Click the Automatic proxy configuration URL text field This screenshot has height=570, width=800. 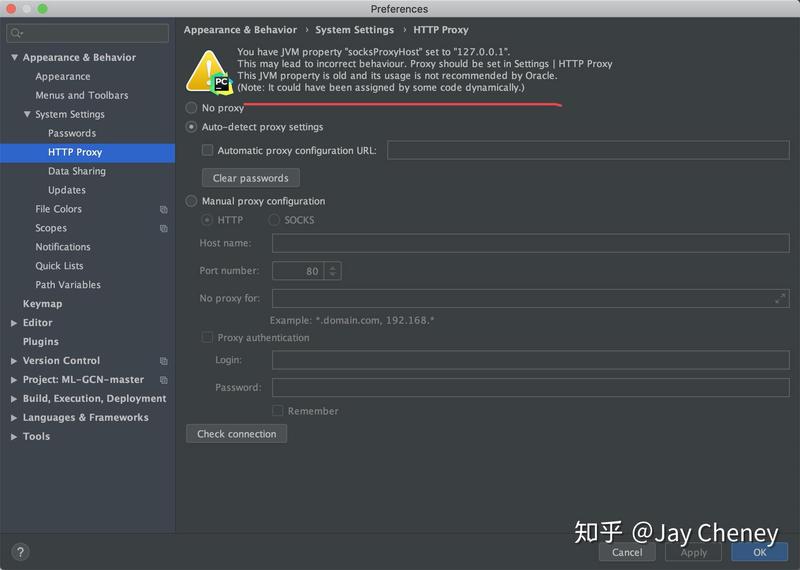587,150
